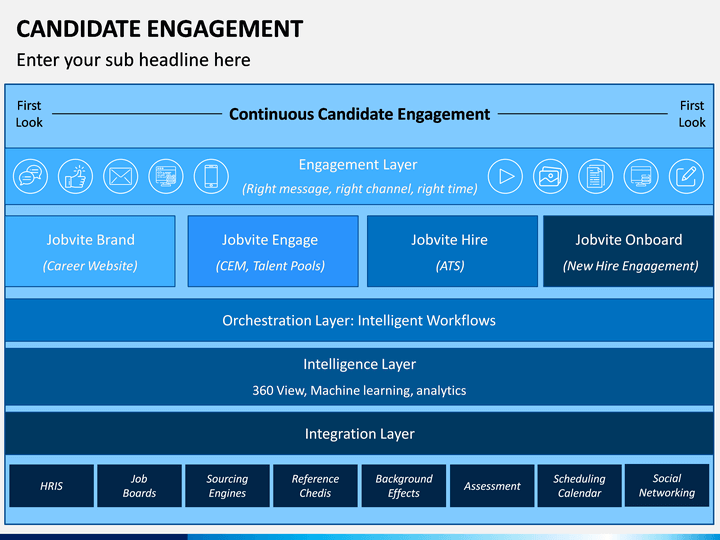Image resolution: width=720 pixels, height=540 pixels.
Task: Click the '(ATS)' subtitle
Action: (450, 266)
